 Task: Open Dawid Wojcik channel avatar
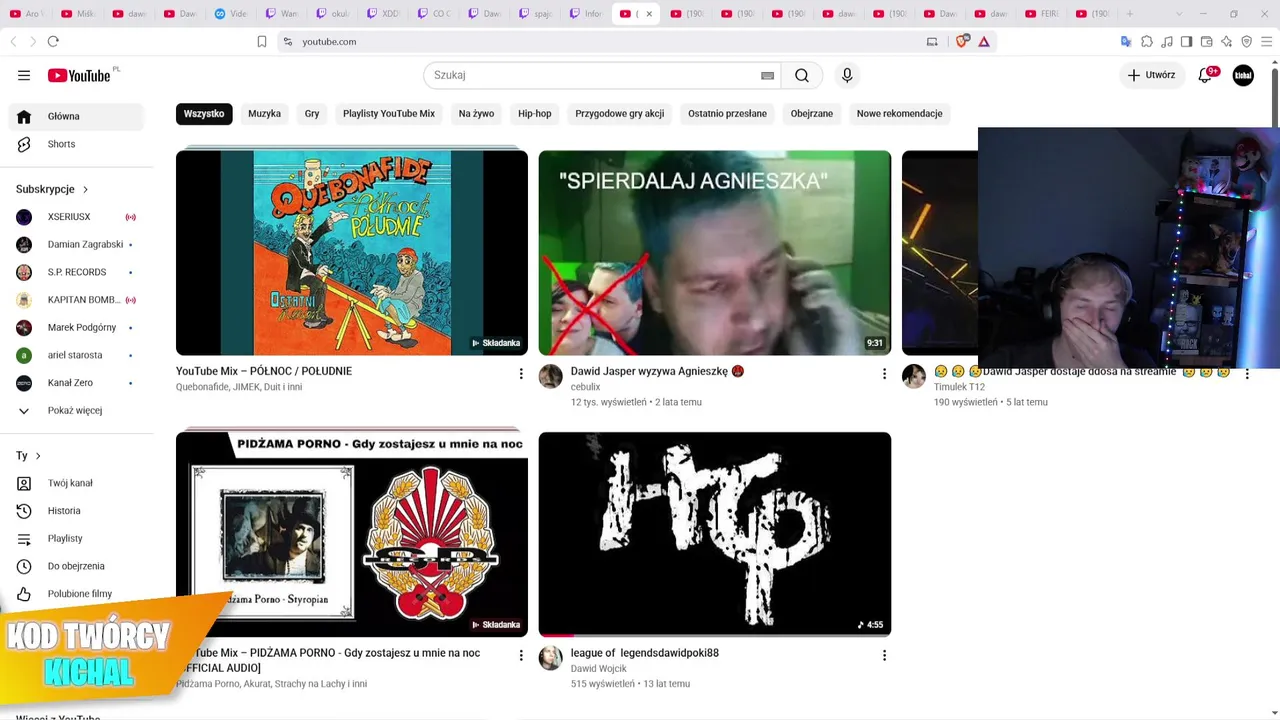551,658
